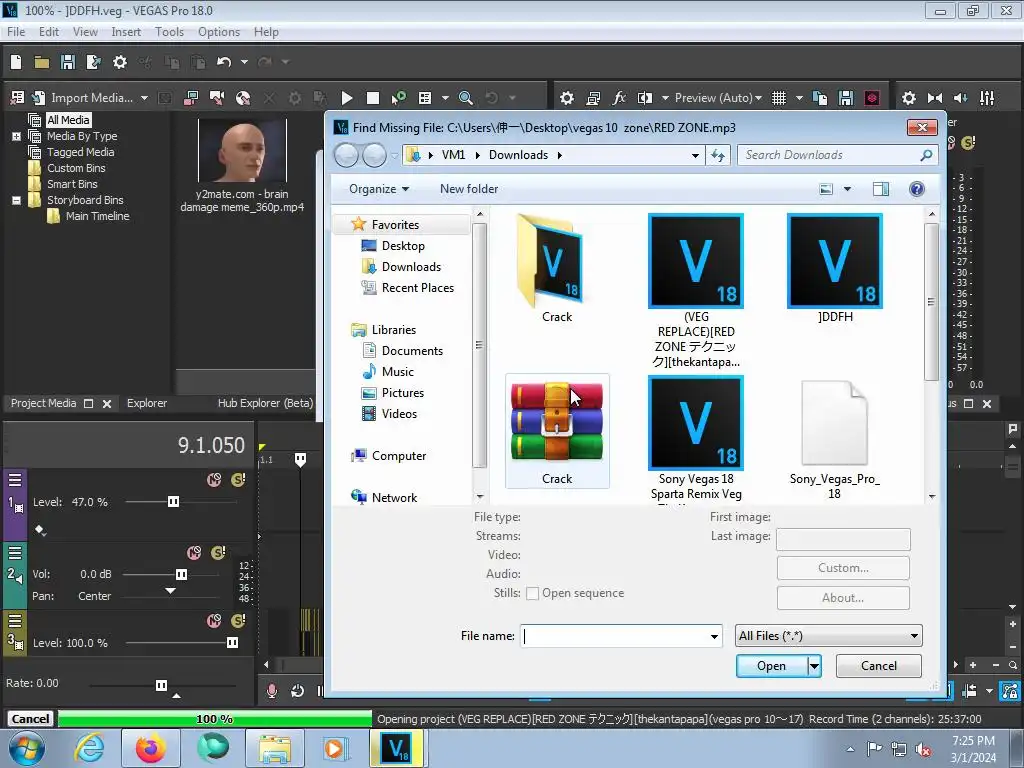Start playback in Project Media toolbar
Image resolution: width=1024 pixels, height=768 pixels.
pyautogui.click(x=347, y=98)
